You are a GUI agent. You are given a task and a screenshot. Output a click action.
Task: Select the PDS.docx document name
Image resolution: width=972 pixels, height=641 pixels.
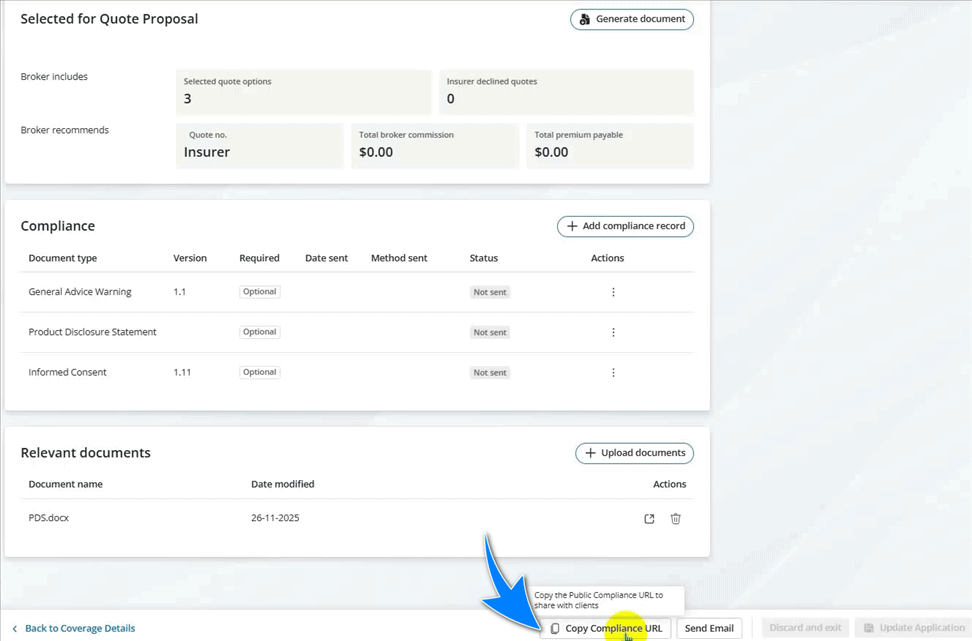point(48,518)
